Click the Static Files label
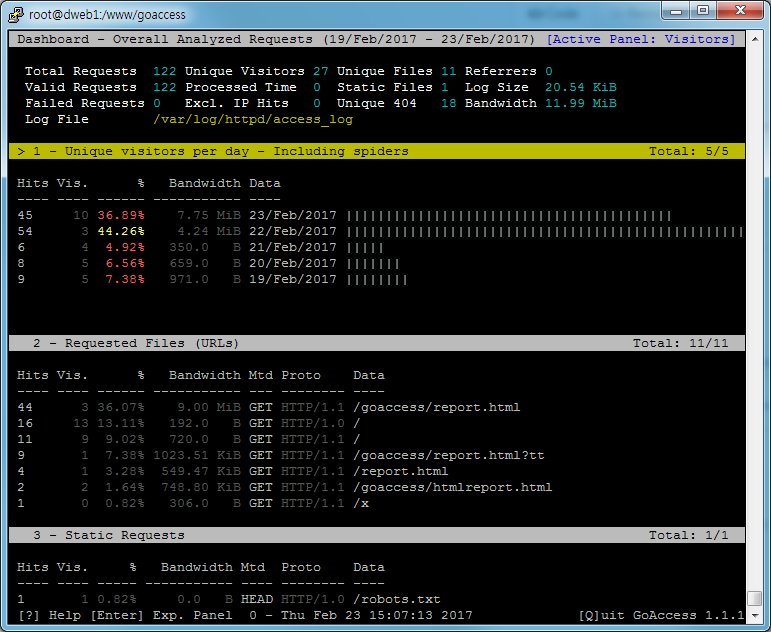Image resolution: width=771 pixels, height=632 pixels. [x=385, y=87]
